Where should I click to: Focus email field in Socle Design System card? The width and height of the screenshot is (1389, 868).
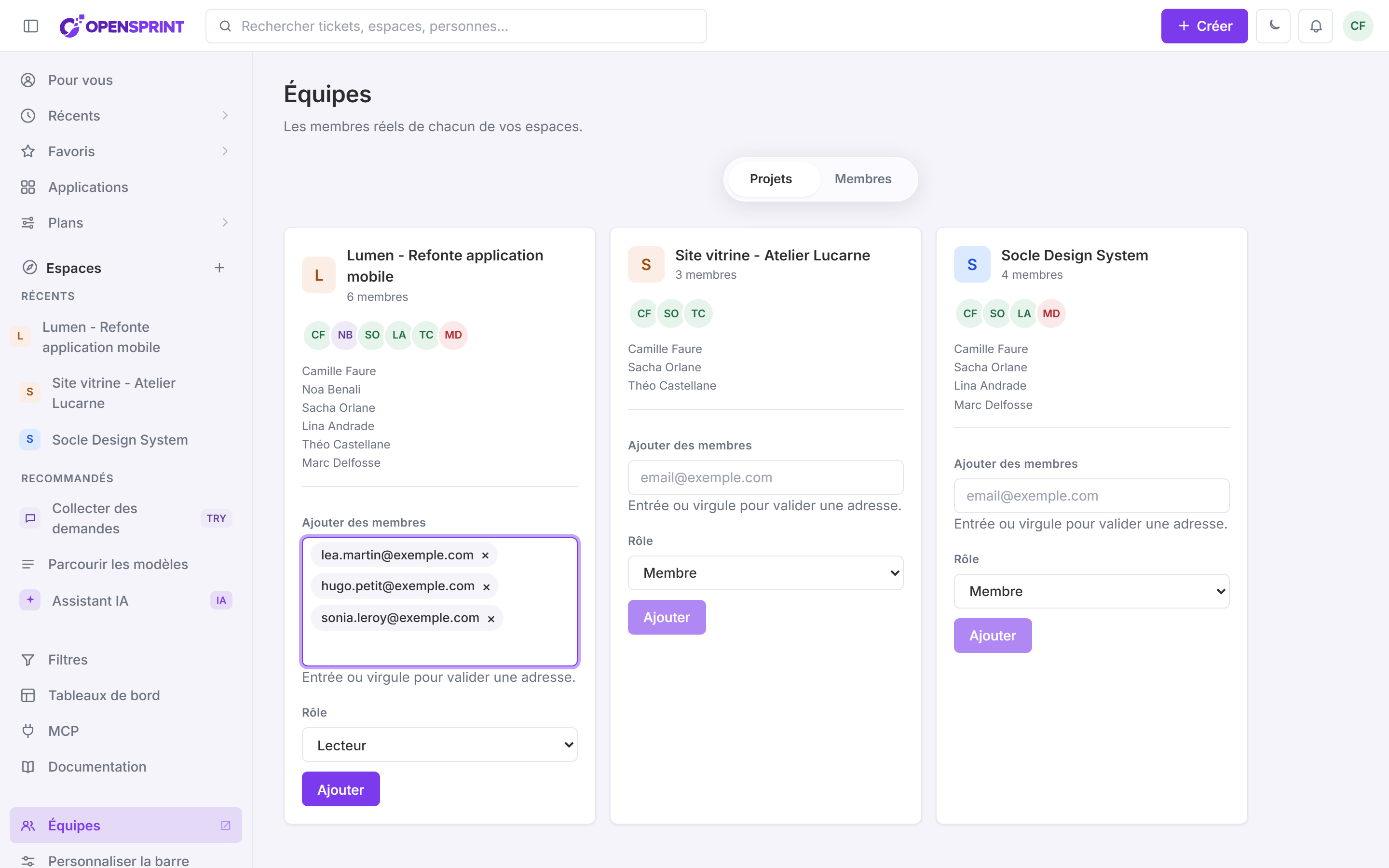pyautogui.click(x=1092, y=495)
